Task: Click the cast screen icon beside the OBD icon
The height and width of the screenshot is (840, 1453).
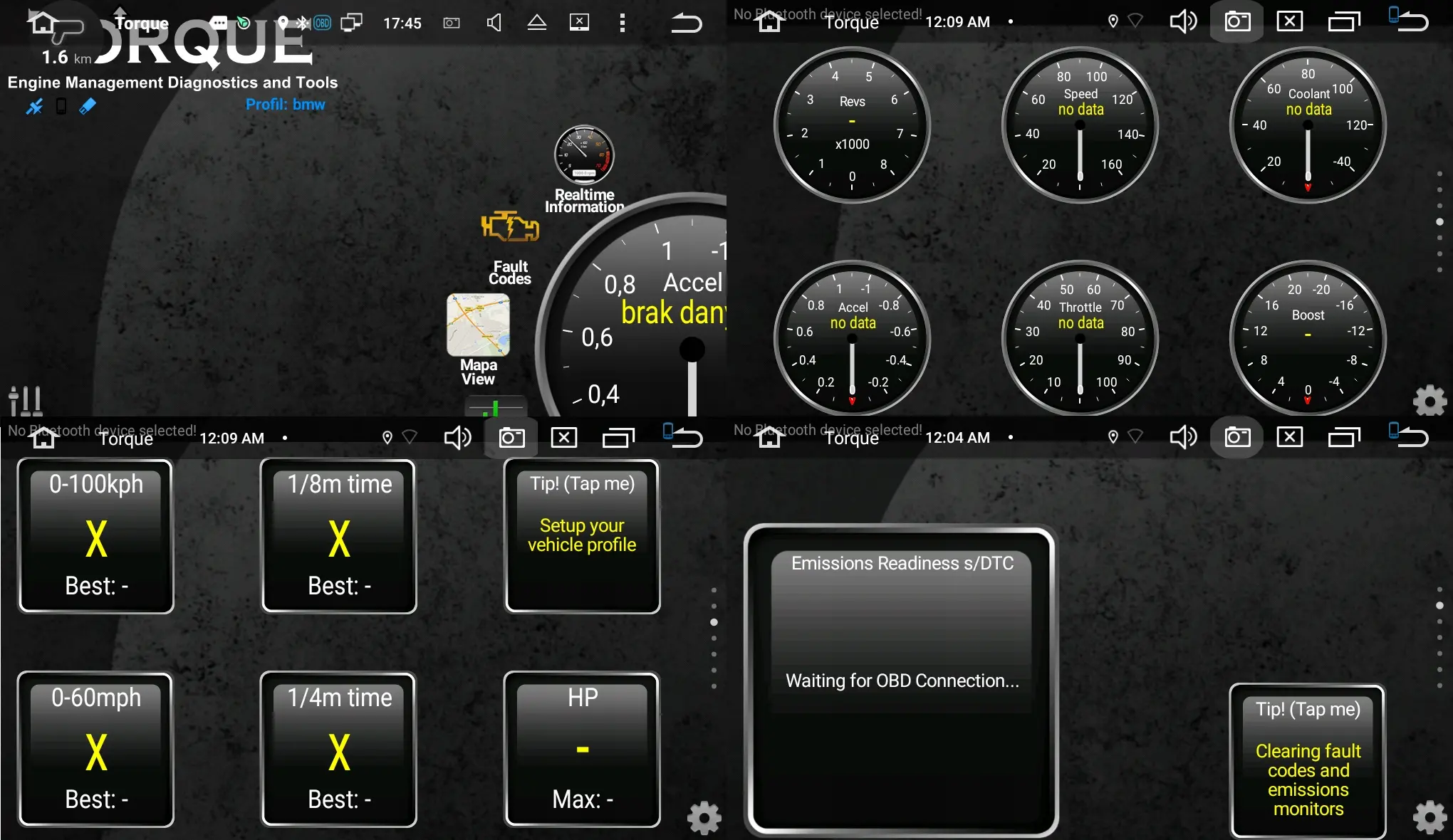Action: 351,23
